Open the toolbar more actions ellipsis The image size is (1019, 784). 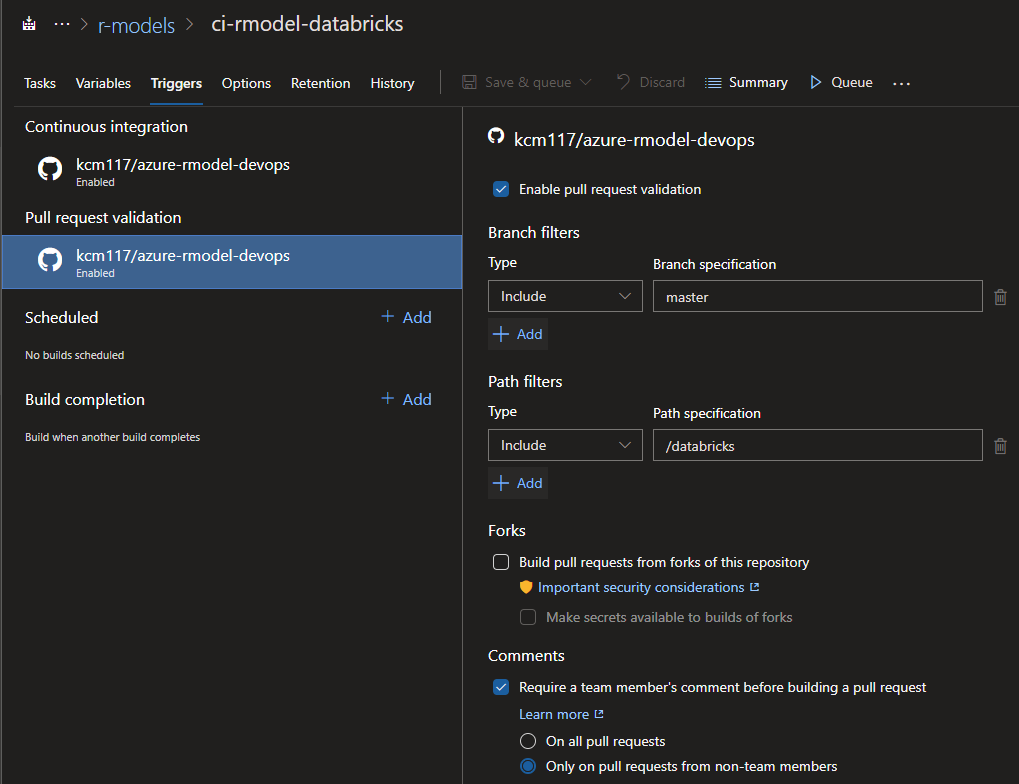pyautogui.click(x=901, y=83)
